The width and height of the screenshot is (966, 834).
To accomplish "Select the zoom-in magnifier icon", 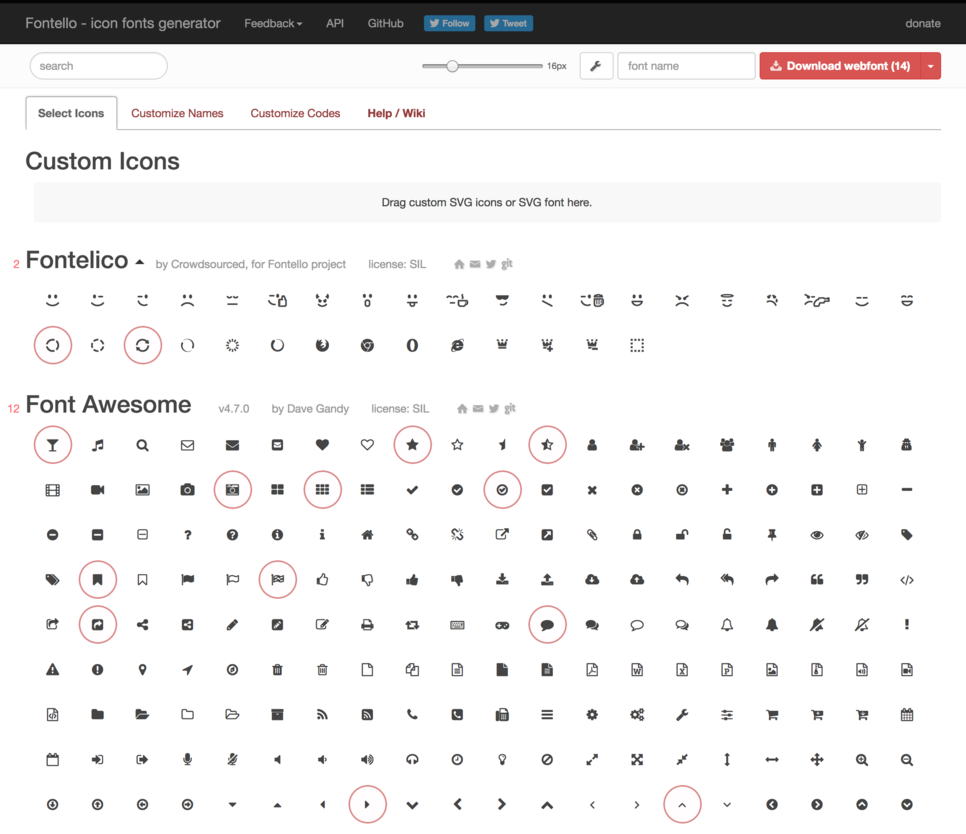I will (862, 759).
